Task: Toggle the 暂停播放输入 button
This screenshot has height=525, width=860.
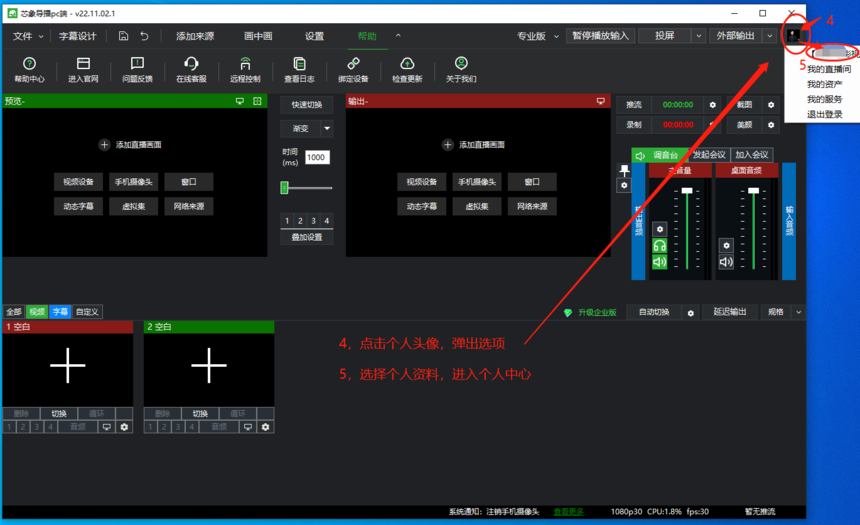Action: [600, 36]
